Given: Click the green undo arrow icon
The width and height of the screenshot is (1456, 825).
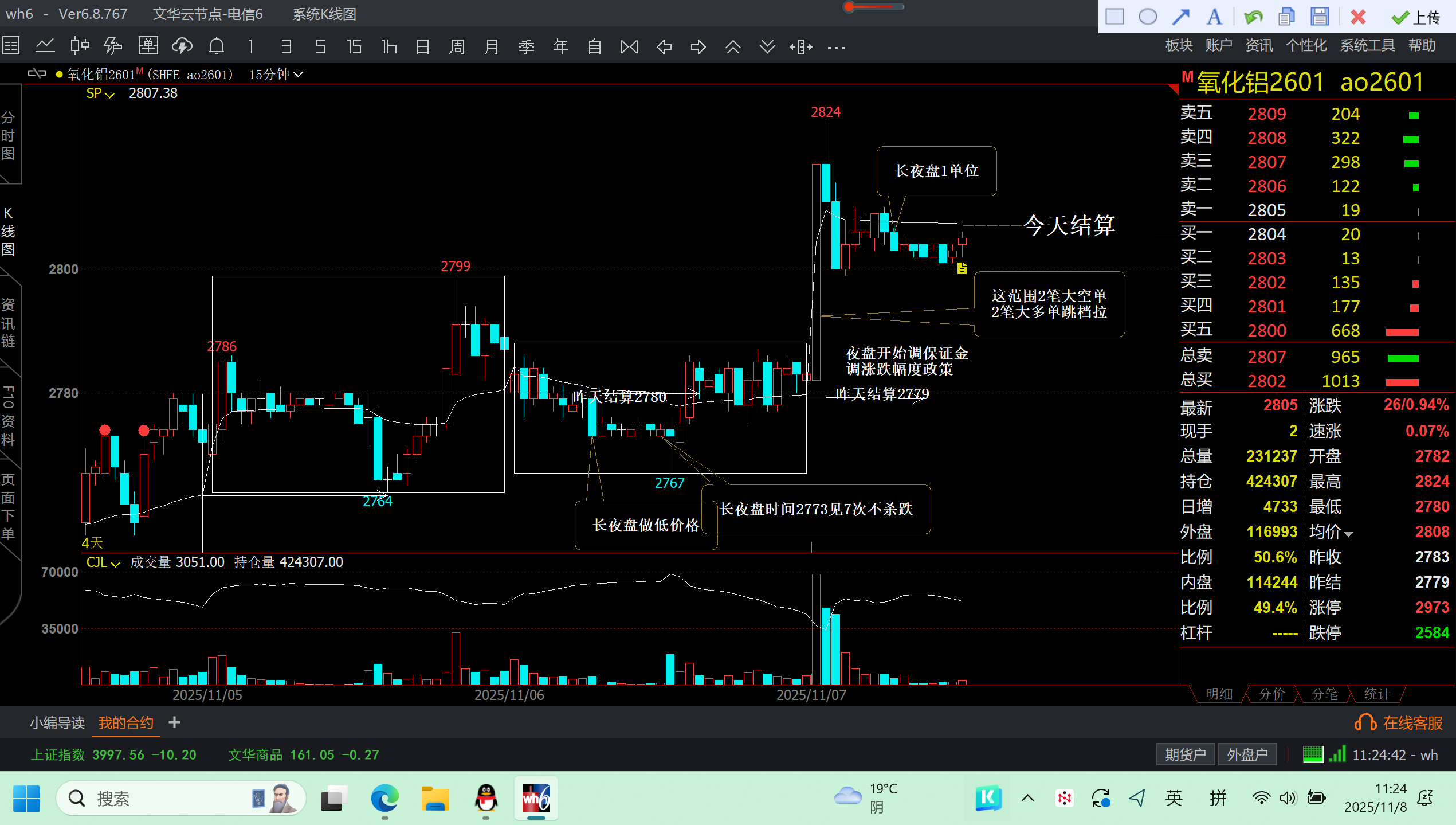Looking at the screenshot, I should 1253,17.
